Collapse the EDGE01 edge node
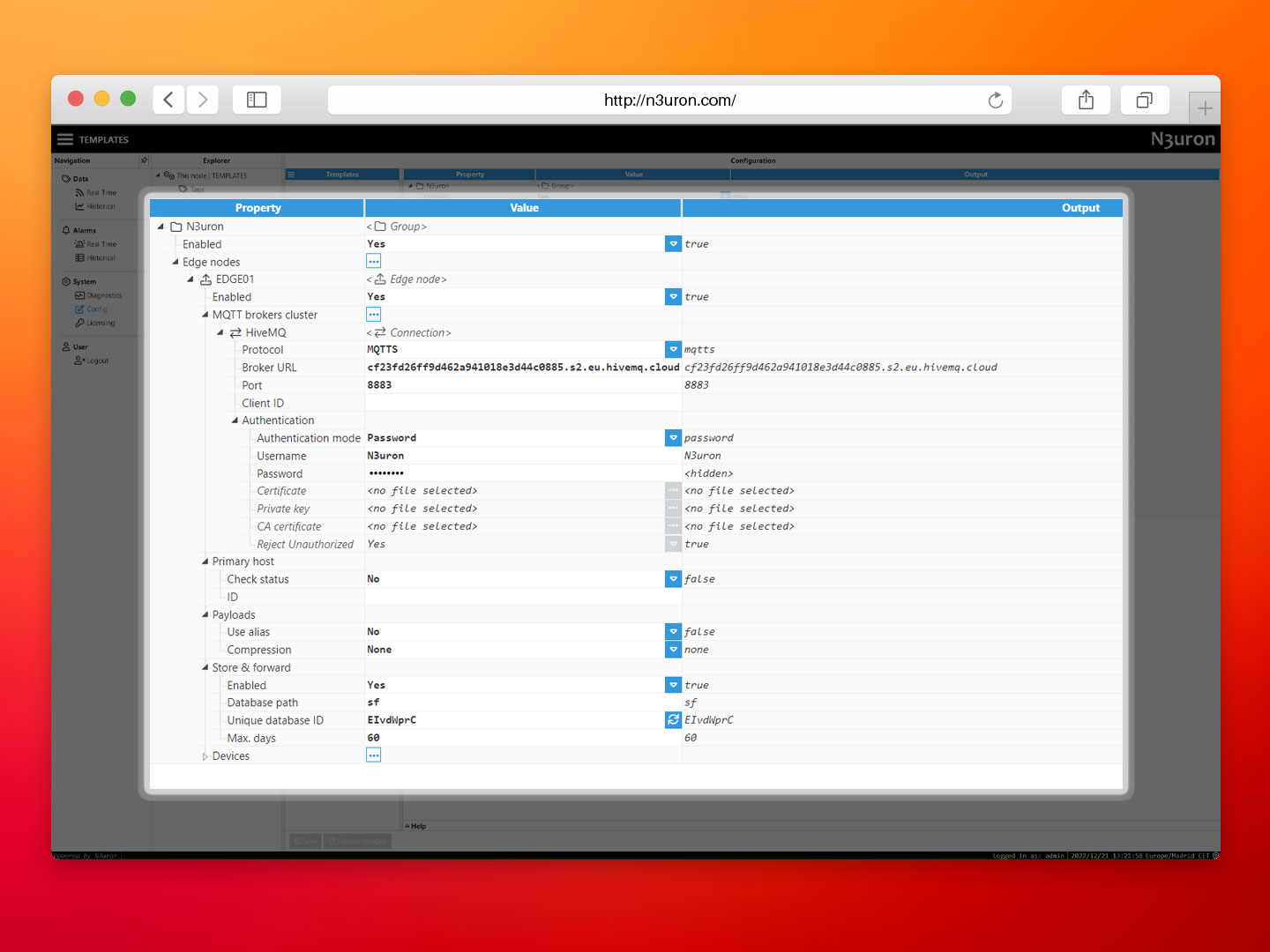This screenshot has width=1270, height=952. [x=190, y=279]
